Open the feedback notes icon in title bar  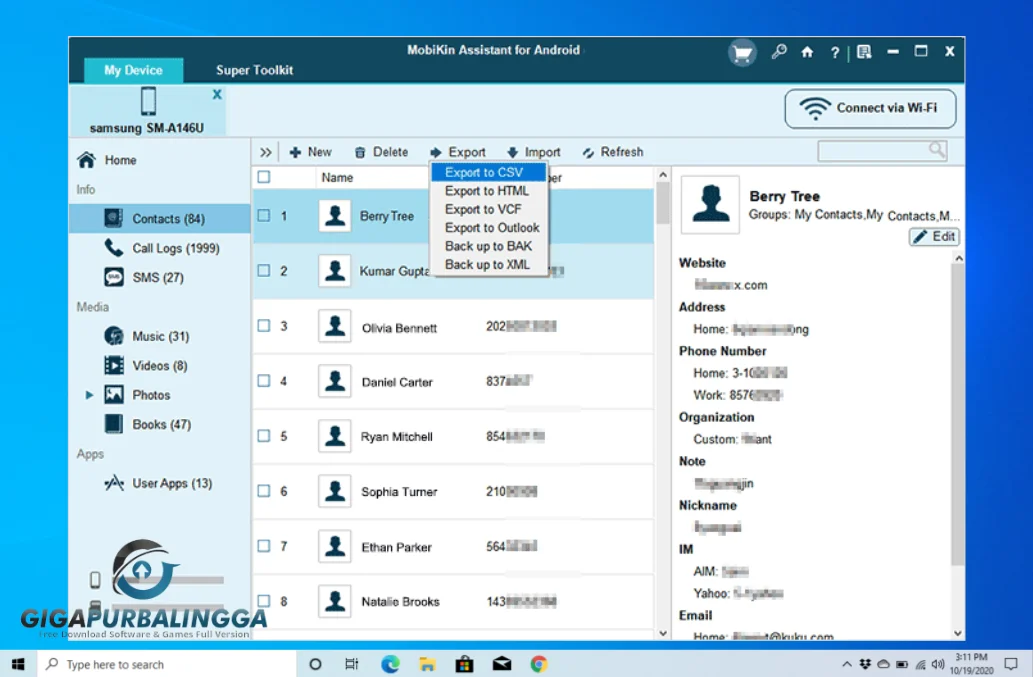pos(864,52)
